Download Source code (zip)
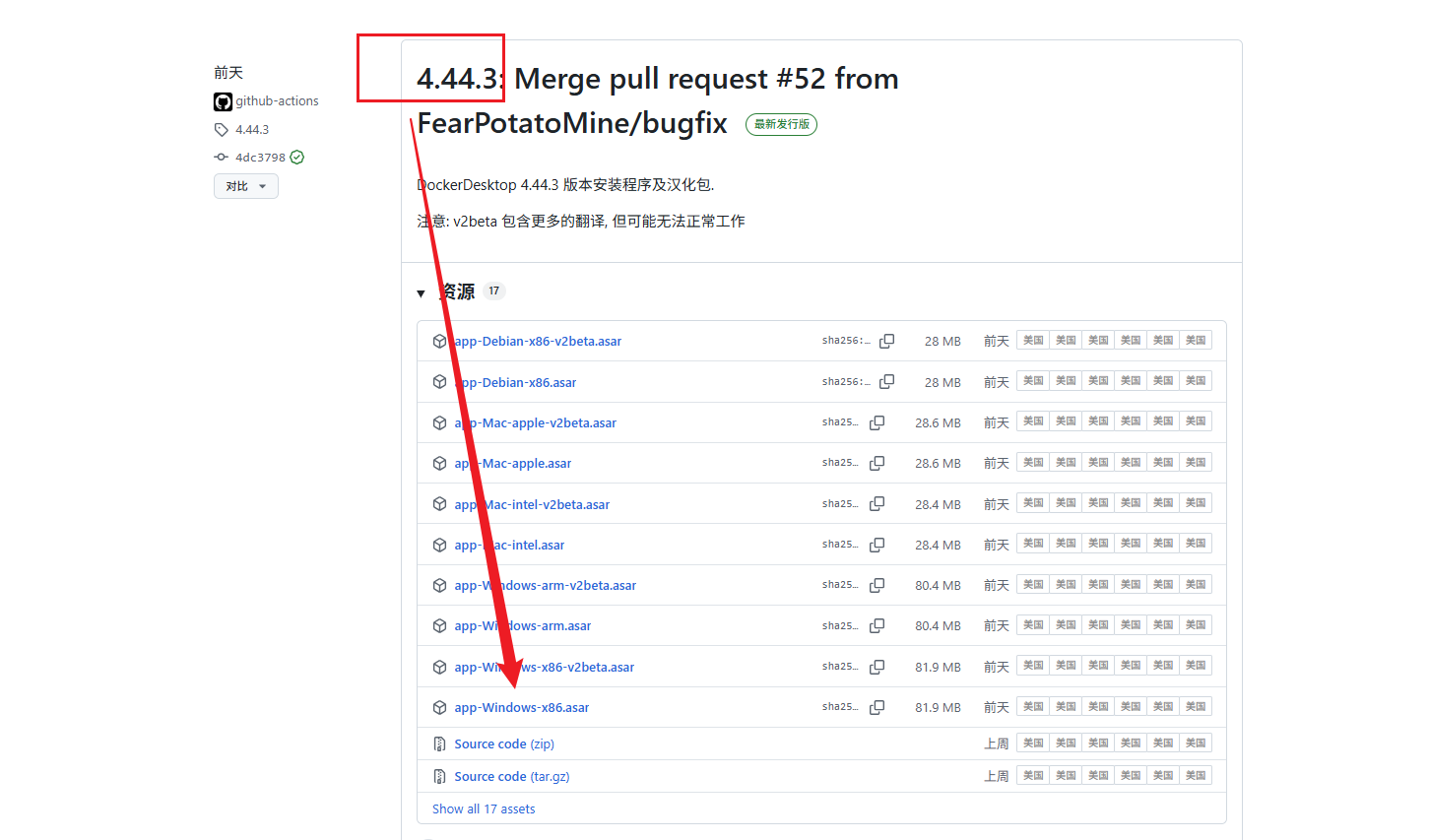Viewport: 1429px width, 840px height. pyautogui.click(x=504, y=743)
